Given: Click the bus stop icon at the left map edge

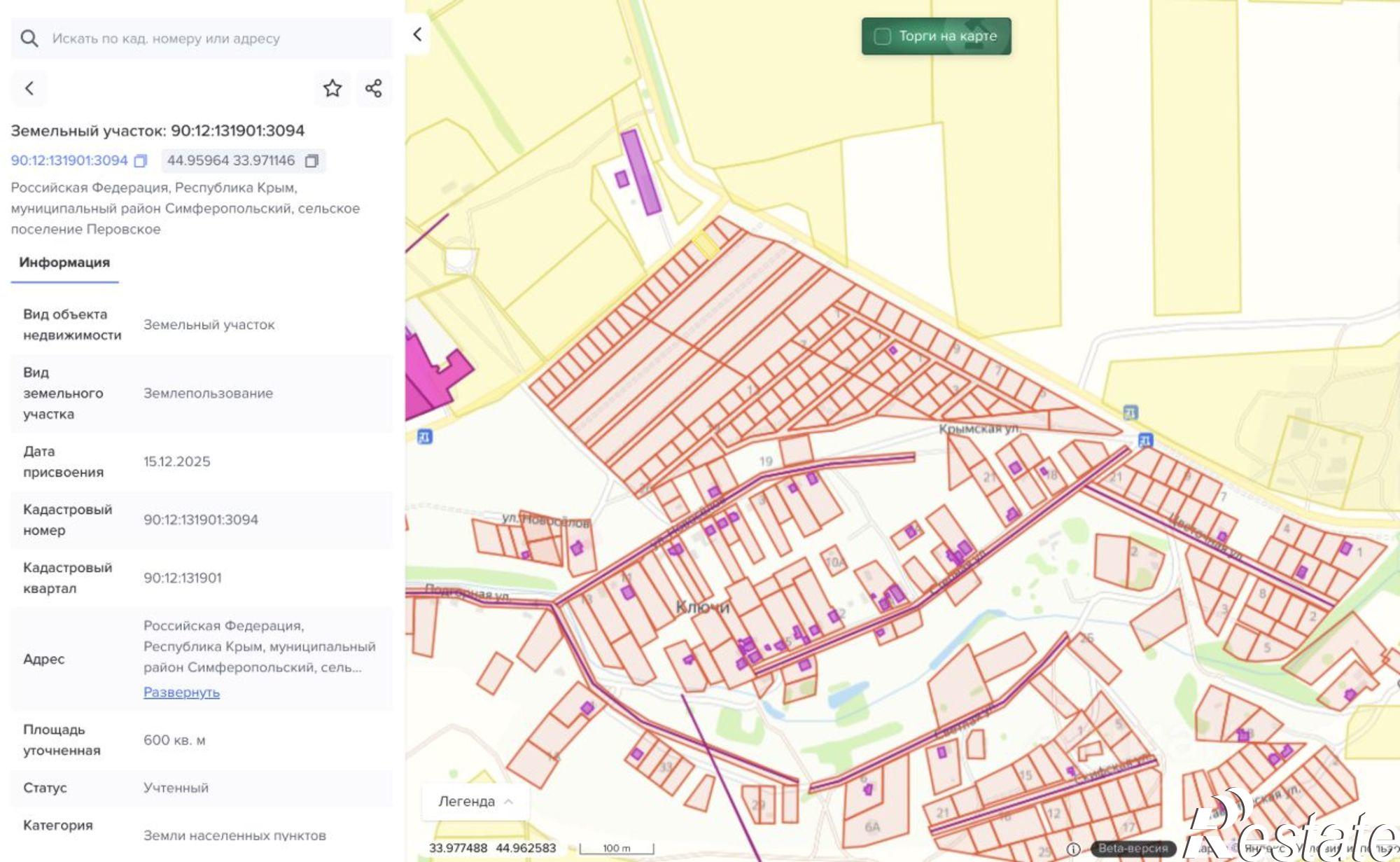Looking at the screenshot, I should [424, 437].
